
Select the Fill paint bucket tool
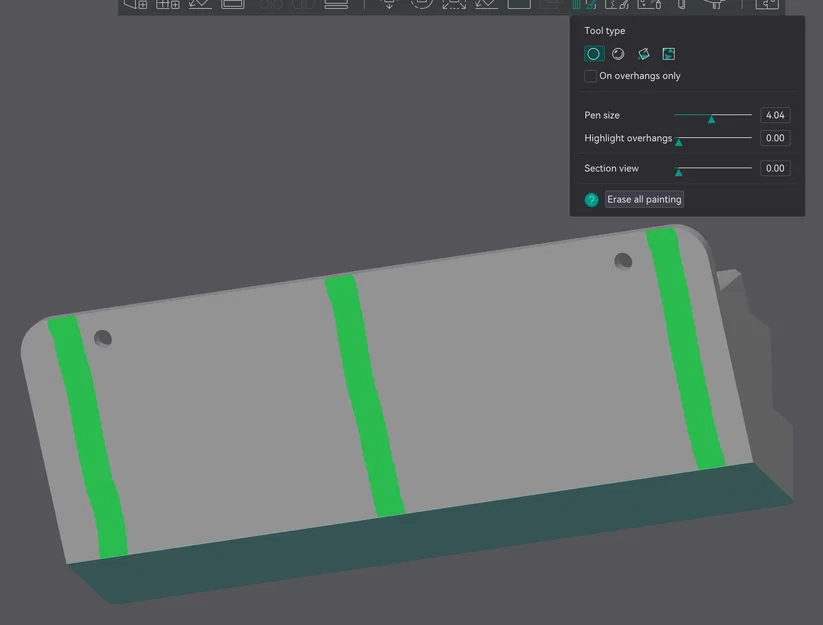click(x=643, y=54)
